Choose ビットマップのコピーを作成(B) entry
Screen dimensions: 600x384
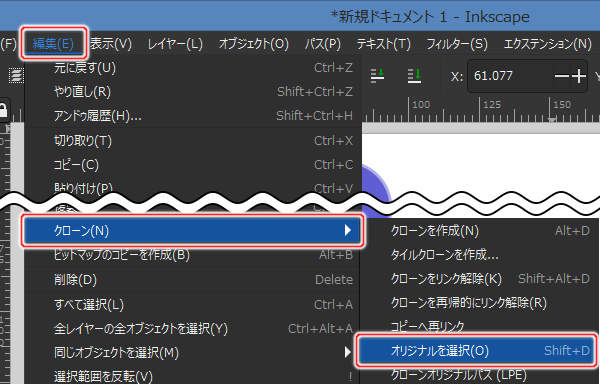coord(193,255)
